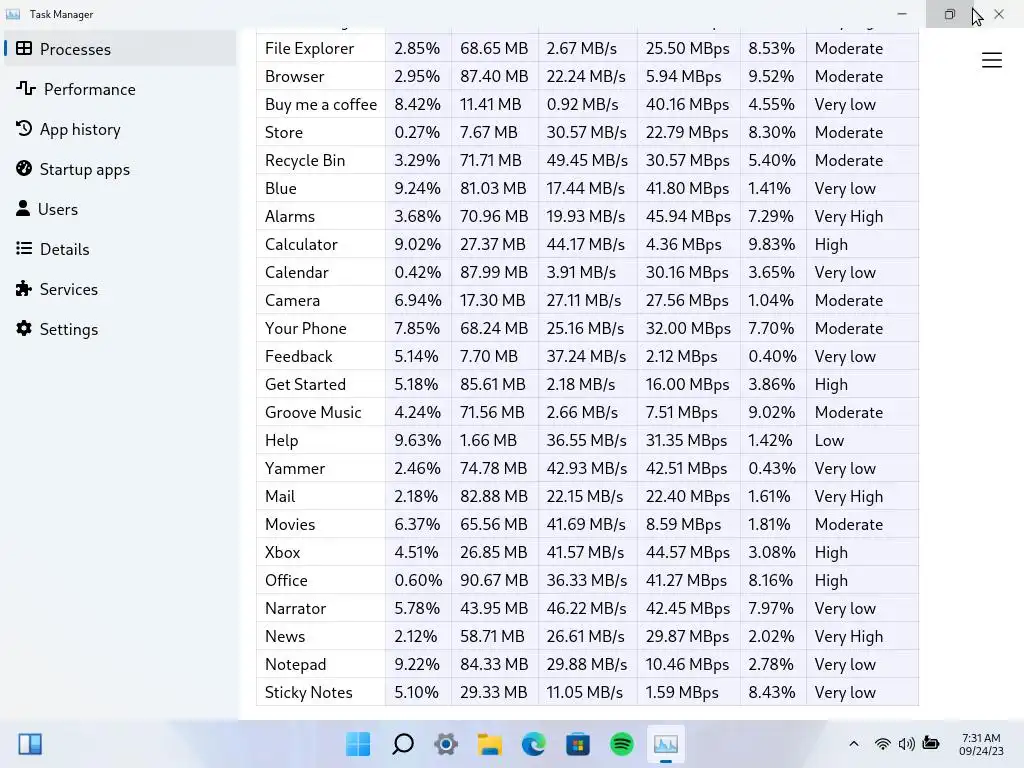Select the Calculator process
The image size is (1024, 768).
point(587,244)
